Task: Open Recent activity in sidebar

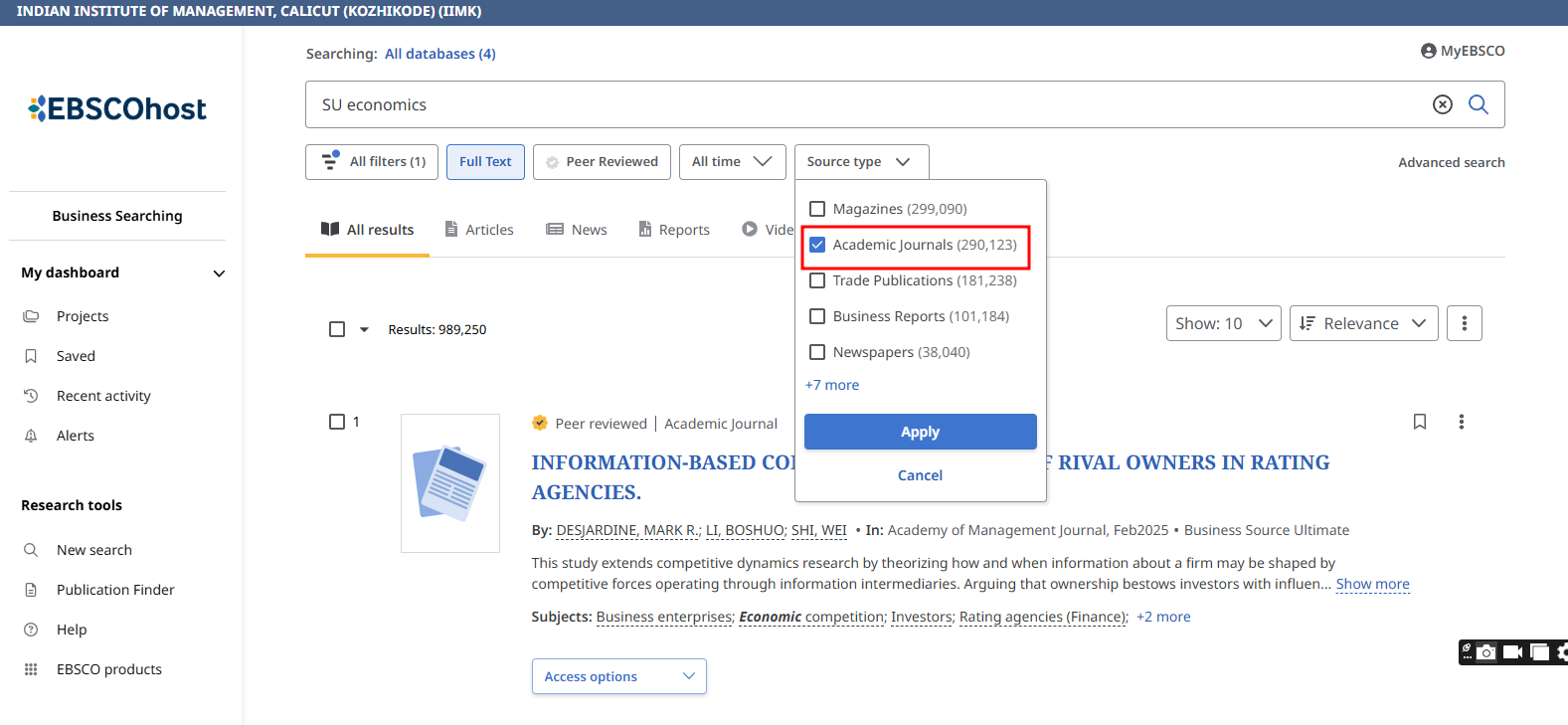Action: tap(103, 396)
